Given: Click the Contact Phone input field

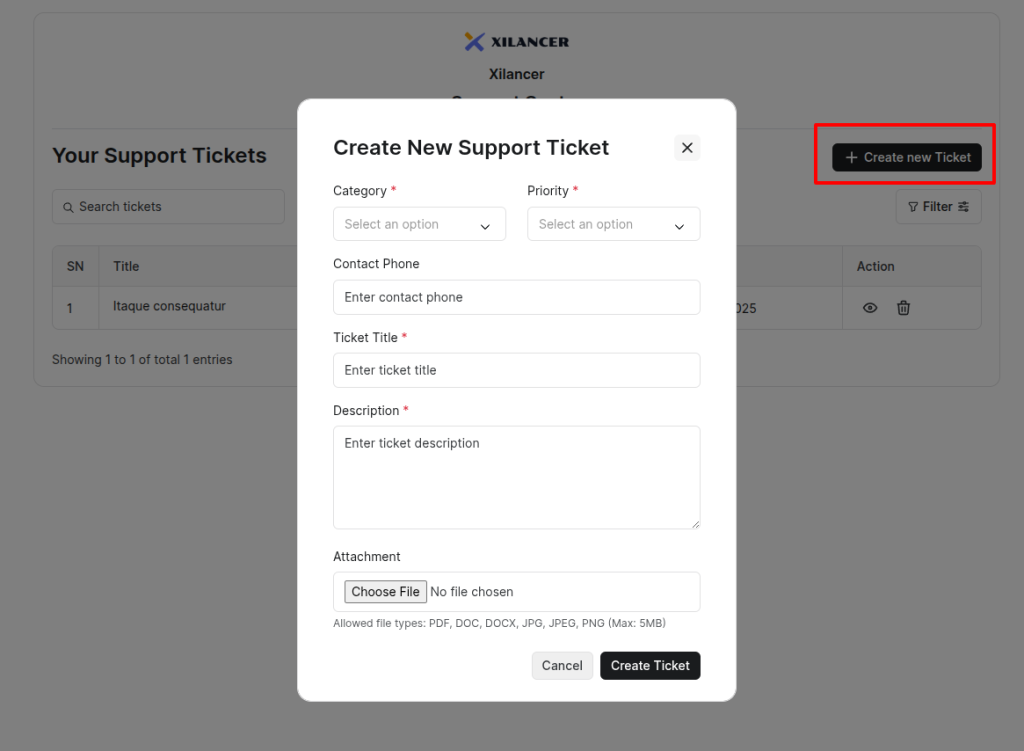Looking at the screenshot, I should pyautogui.click(x=516, y=297).
